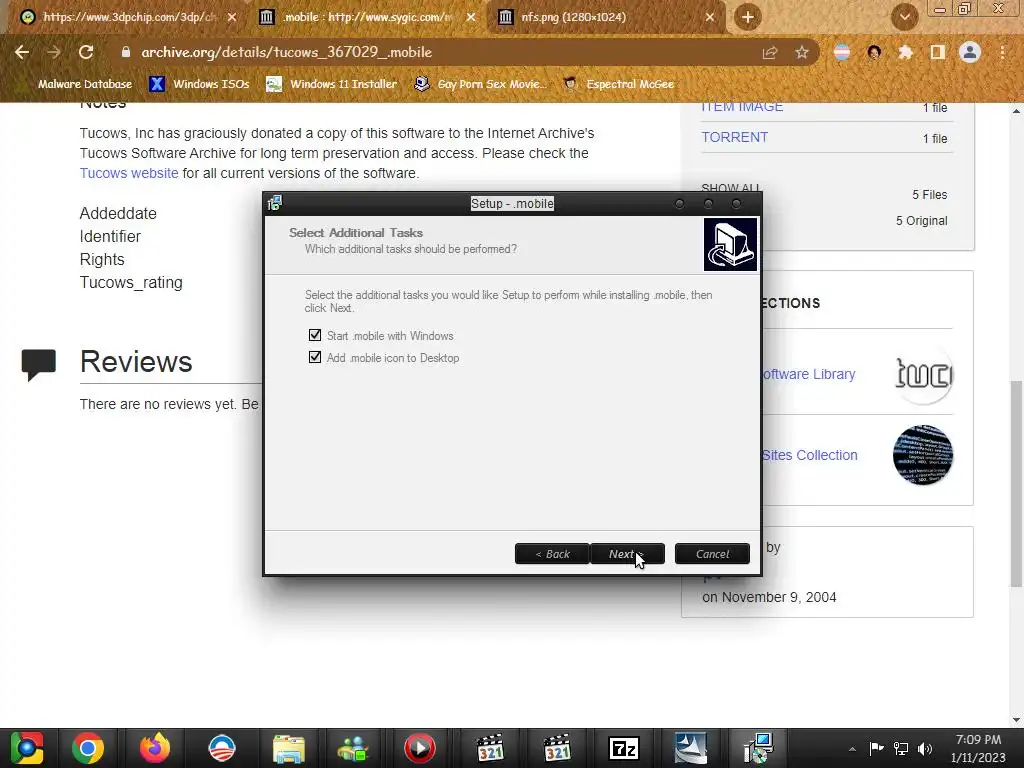Open the ITEM IMAGE download option

(x=742, y=107)
